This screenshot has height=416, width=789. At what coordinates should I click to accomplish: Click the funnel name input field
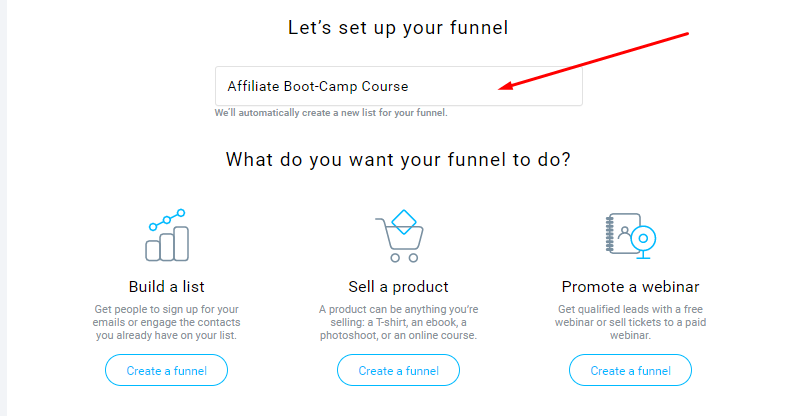398,86
